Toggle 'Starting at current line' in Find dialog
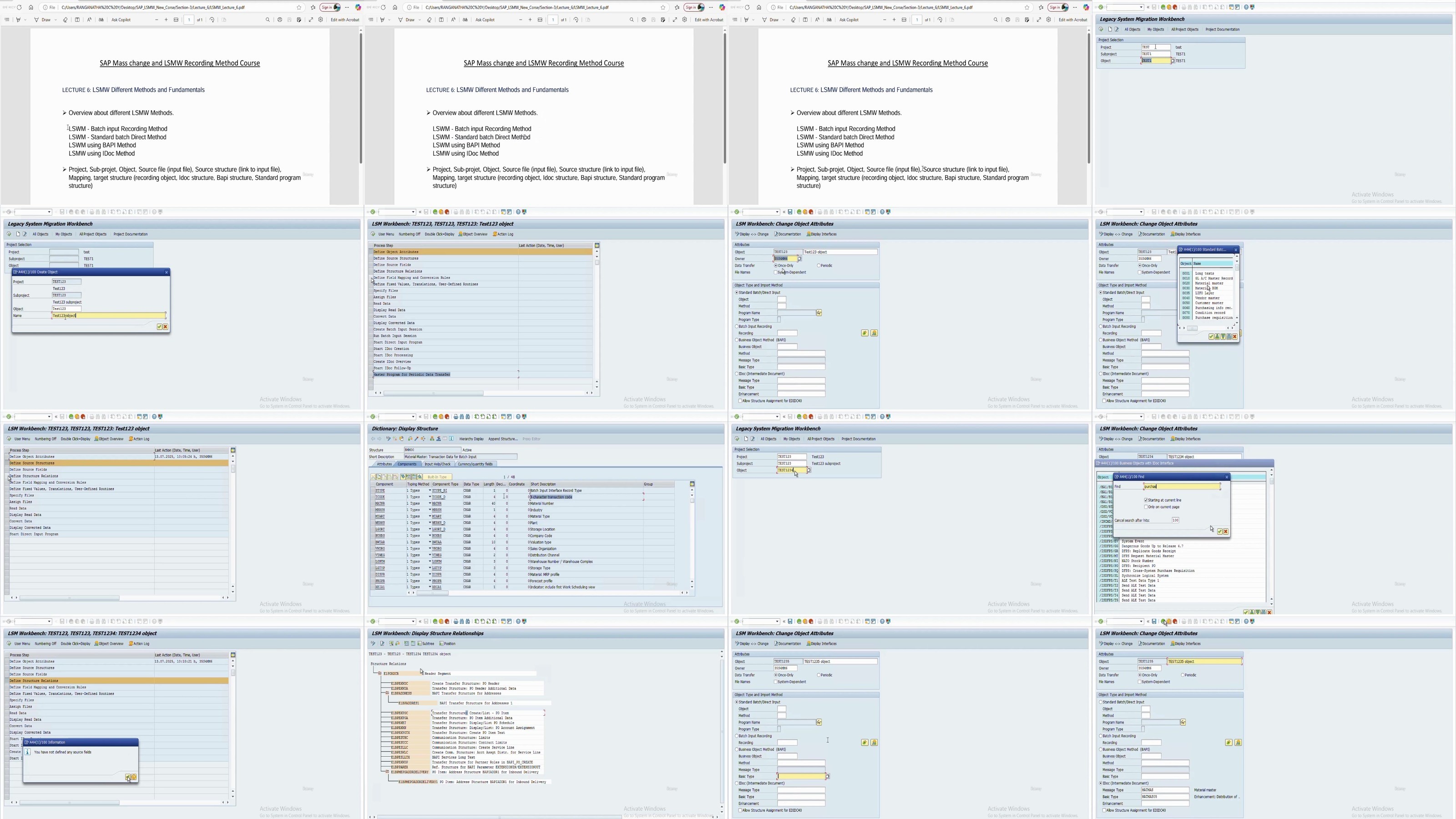This screenshot has height=819, width=1456. 1146,500
